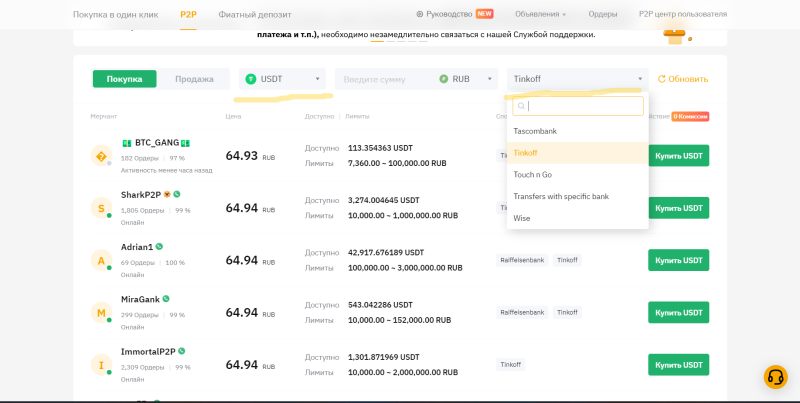Open the P2P tab in the top navigation

click(188, 14)
